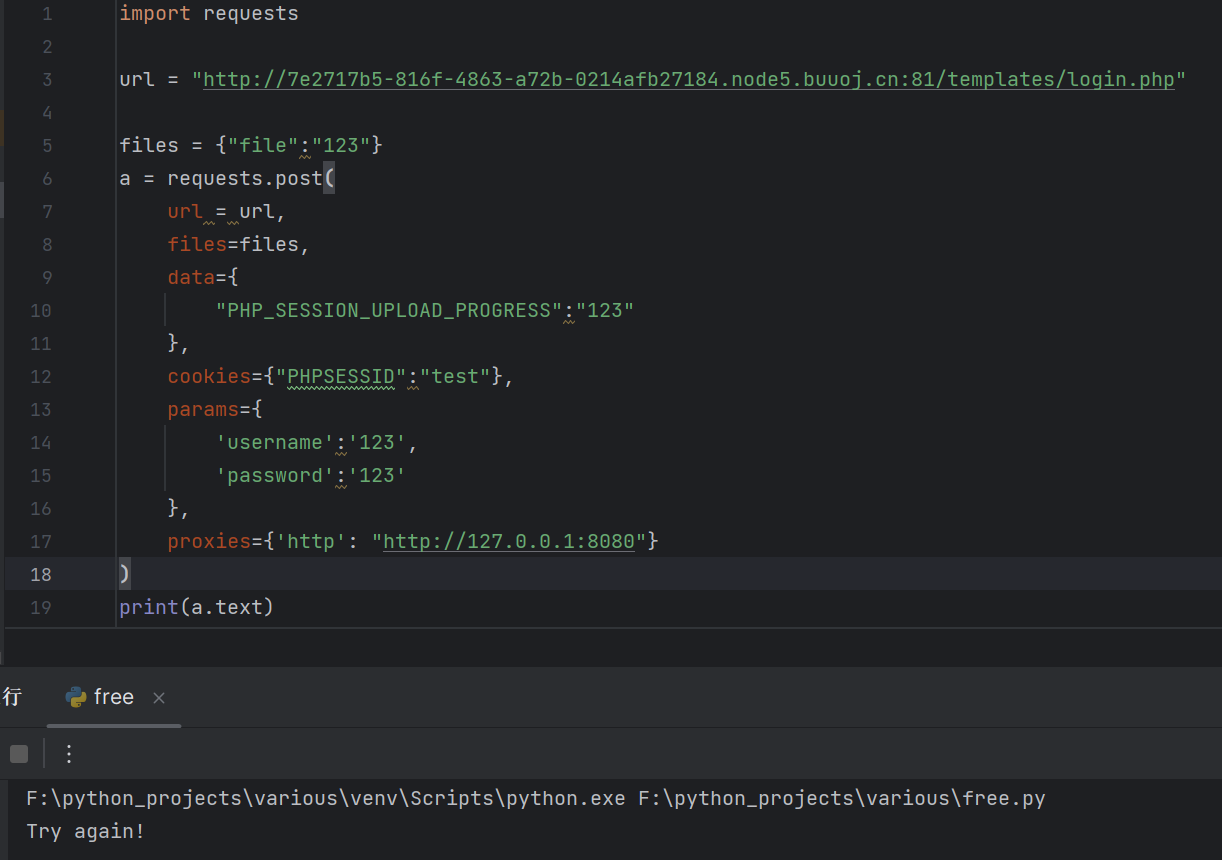Image resolution: width=1222 pixels, height=860 pixels.
Task: Click the closing parenthesis on line 18
Action: [124, 574]
